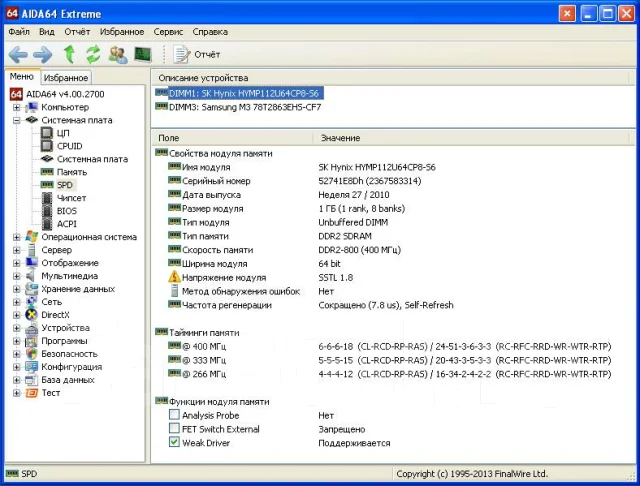Click the Конфигурация icon in tree

tap(31, 367)
